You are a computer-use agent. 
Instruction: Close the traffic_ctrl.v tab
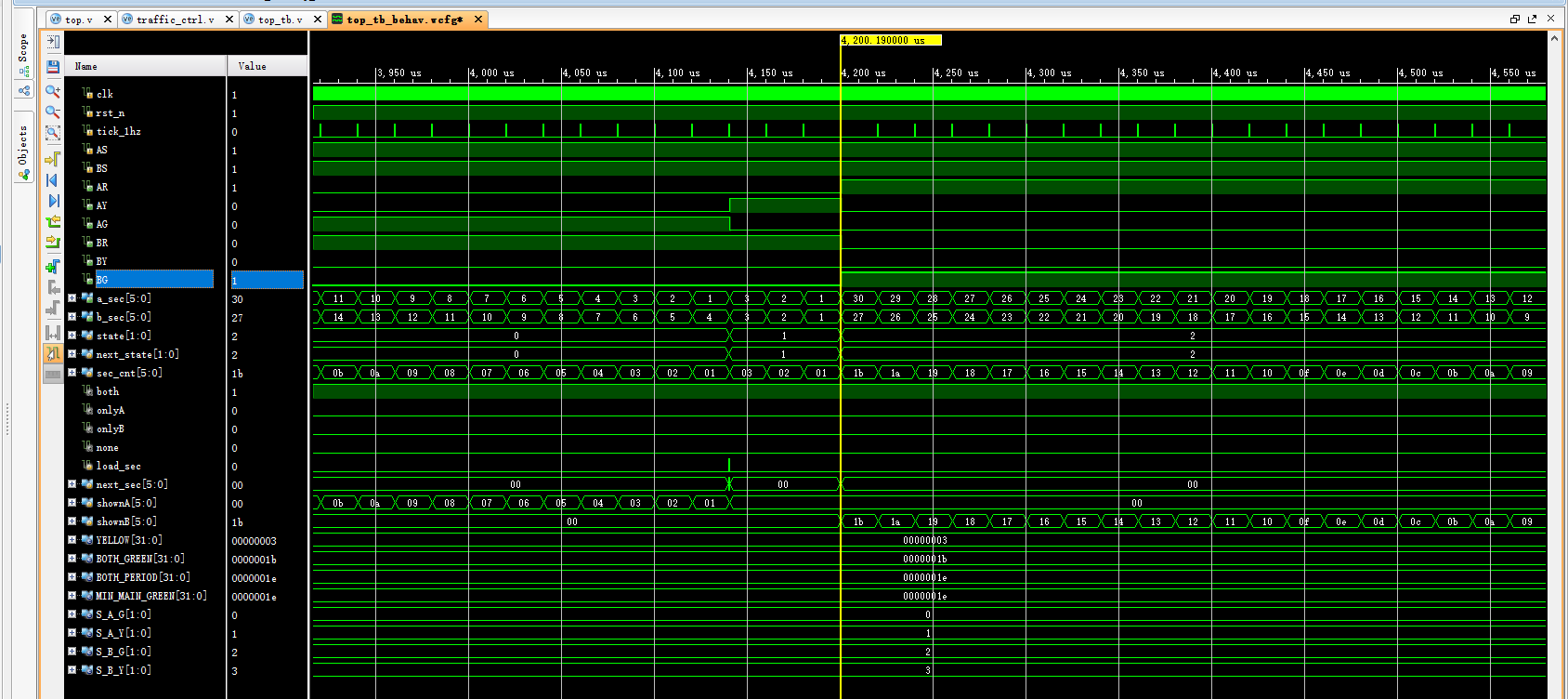click(229, 20)
